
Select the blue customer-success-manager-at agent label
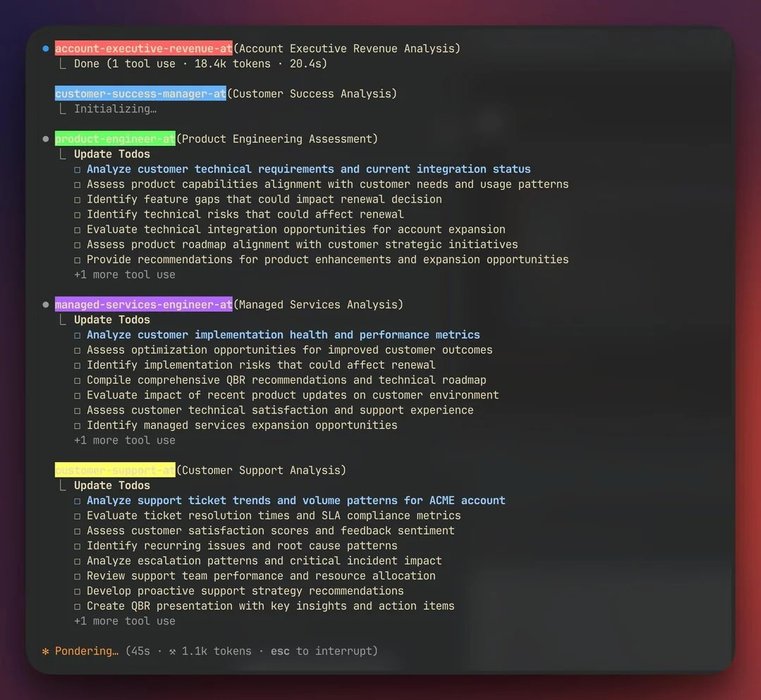tap(140, 94)
